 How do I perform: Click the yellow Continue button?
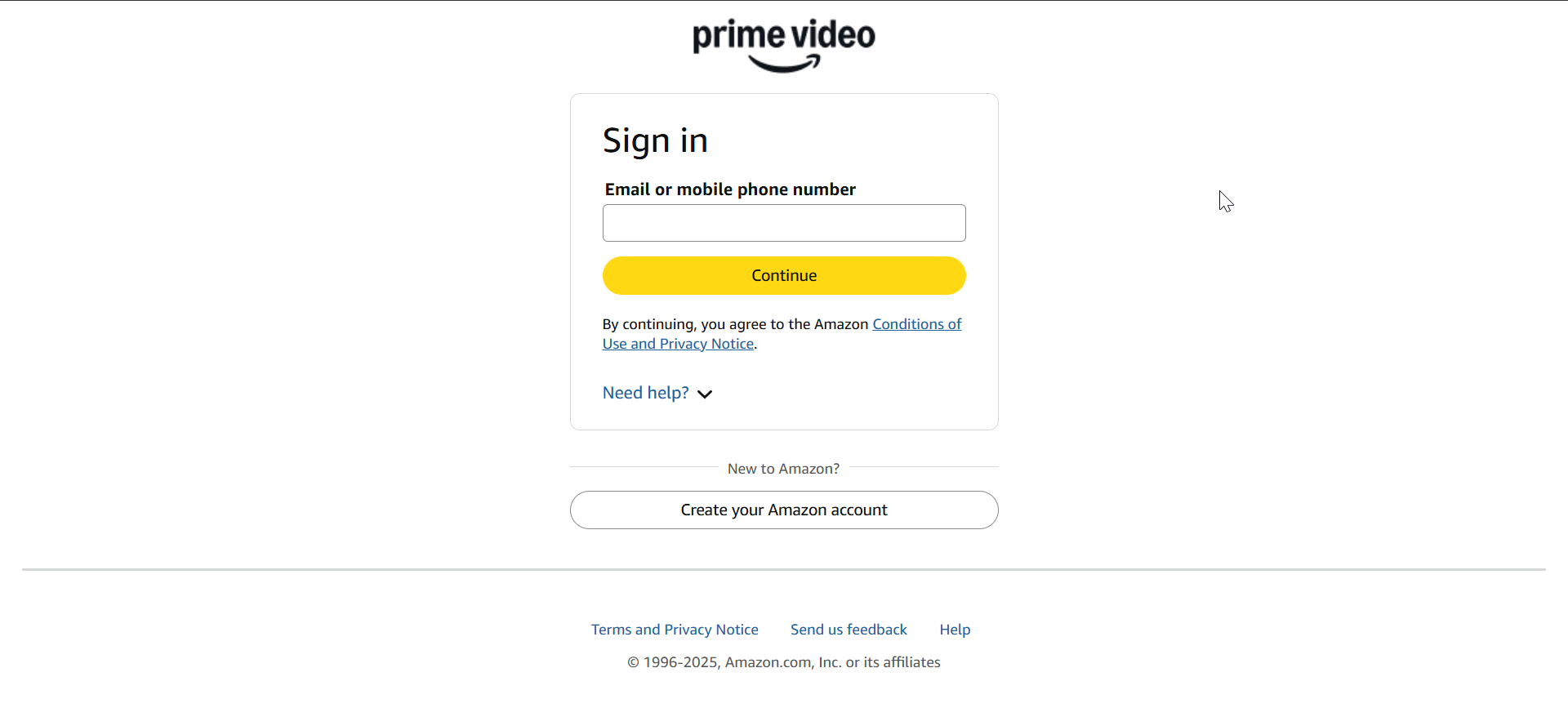(784, 276)
